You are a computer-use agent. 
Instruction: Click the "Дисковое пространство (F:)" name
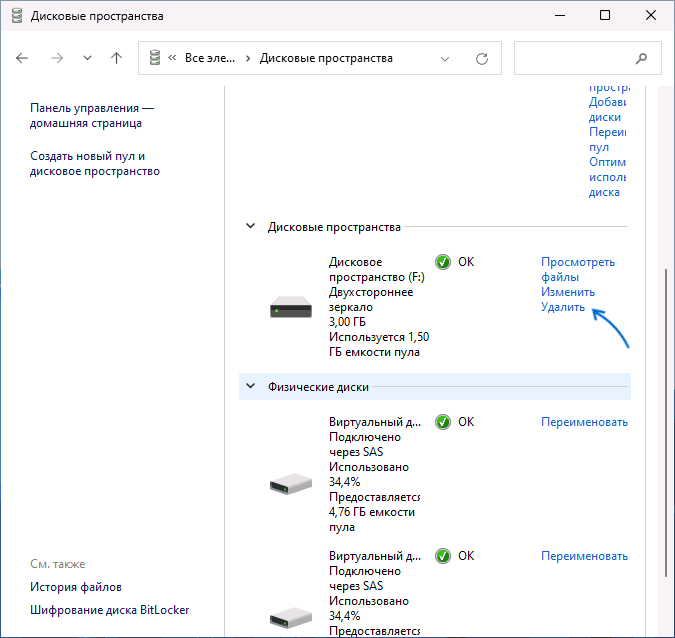(377, 269)
